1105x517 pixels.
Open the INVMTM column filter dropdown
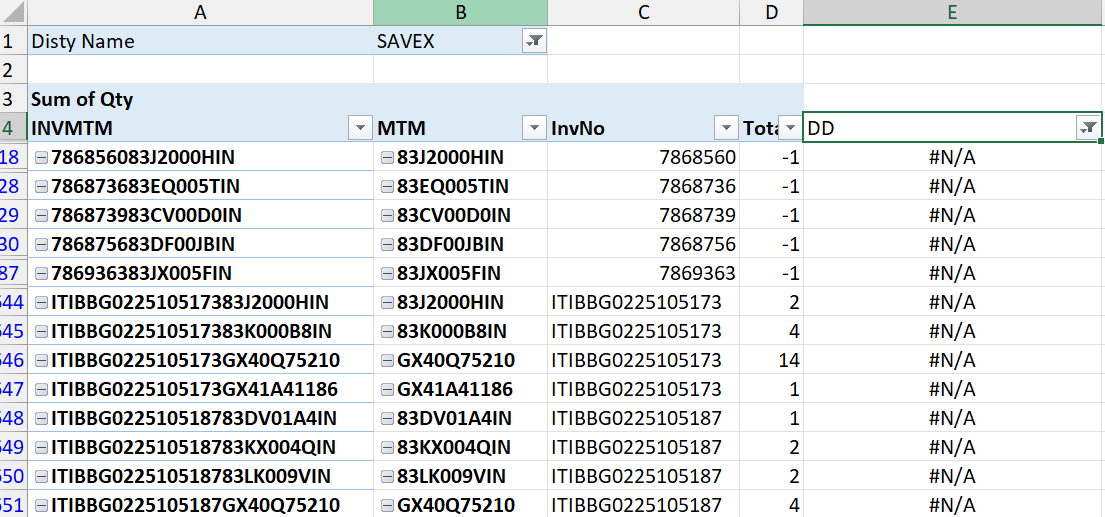pos(360,128)
